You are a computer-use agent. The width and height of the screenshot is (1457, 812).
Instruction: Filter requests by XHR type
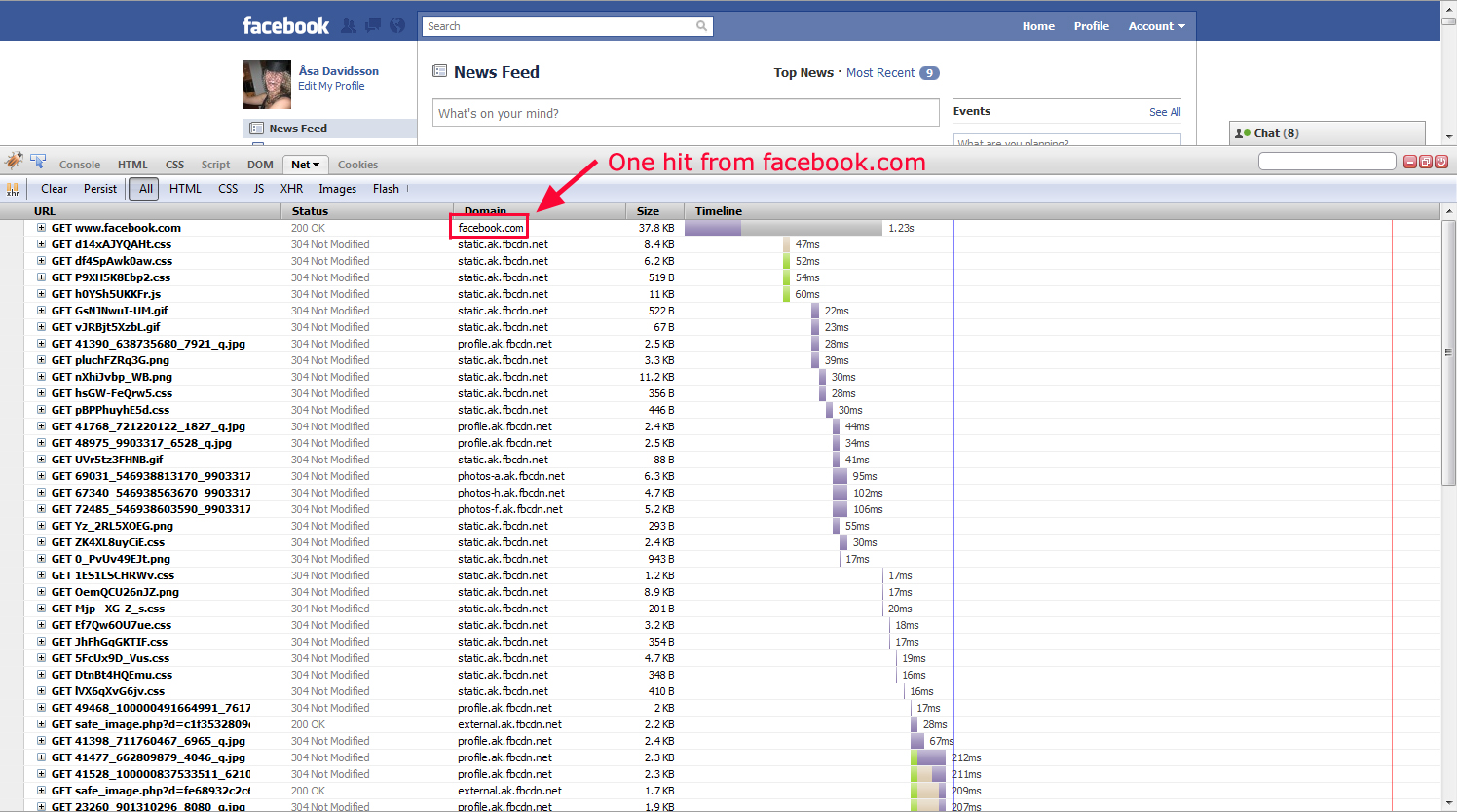tap(291, 189)
